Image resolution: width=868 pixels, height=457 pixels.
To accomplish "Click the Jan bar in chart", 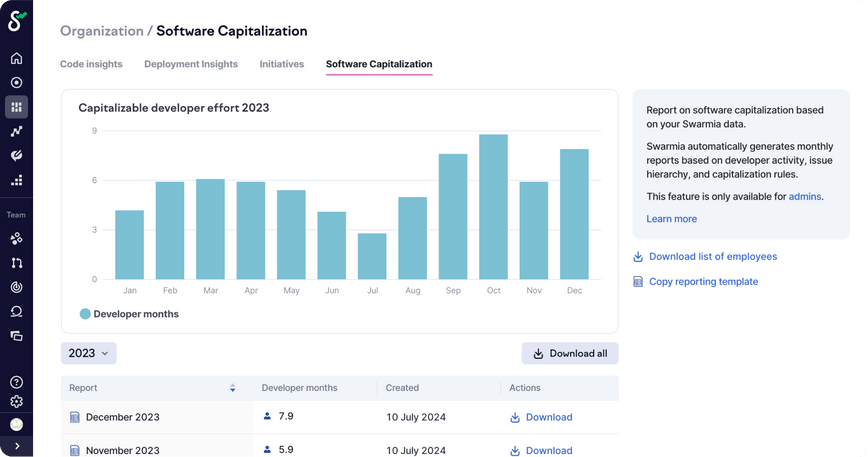I will (x=130, y=245).
